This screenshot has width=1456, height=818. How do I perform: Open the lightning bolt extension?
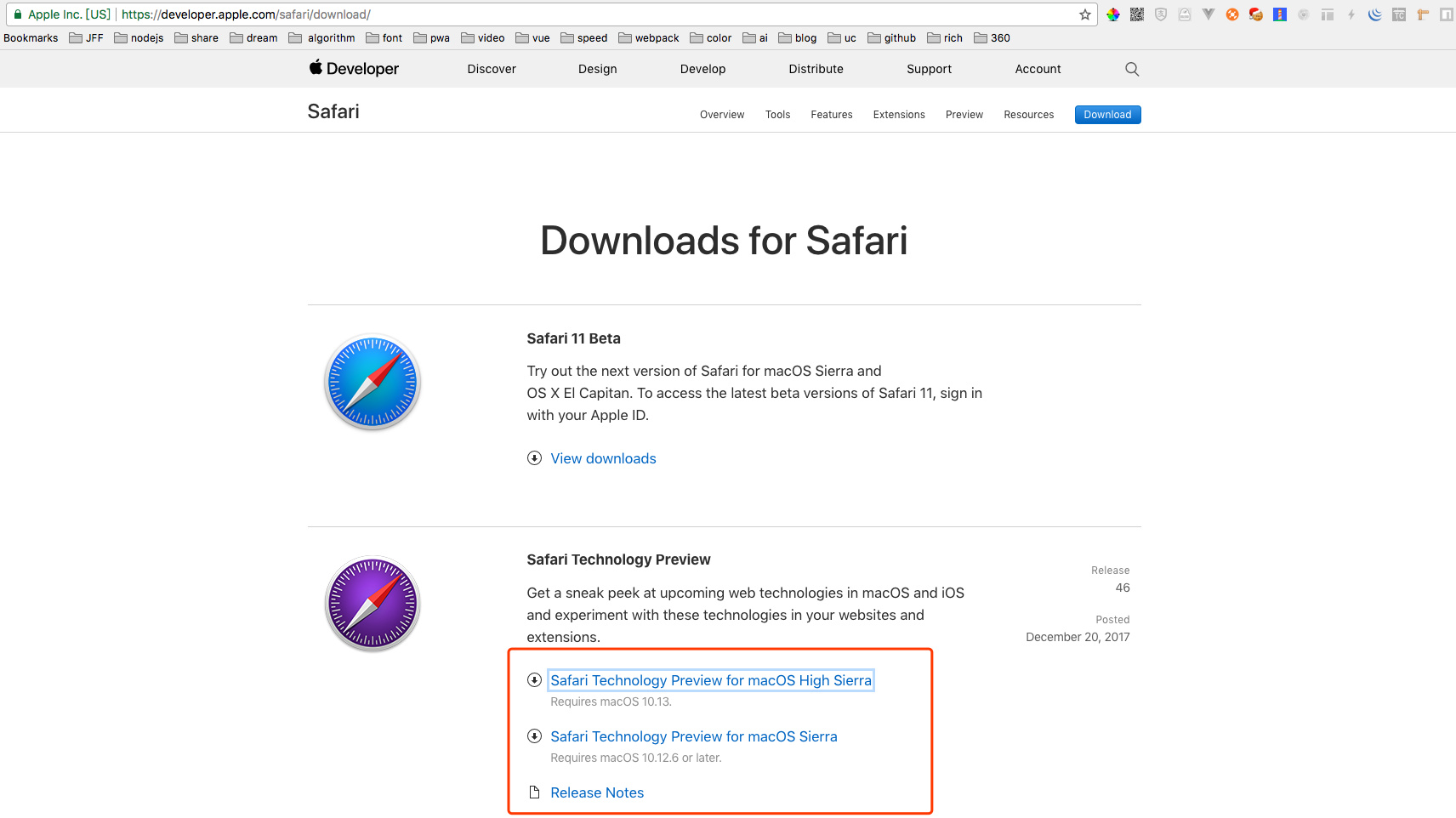[x=1351, y=14]
